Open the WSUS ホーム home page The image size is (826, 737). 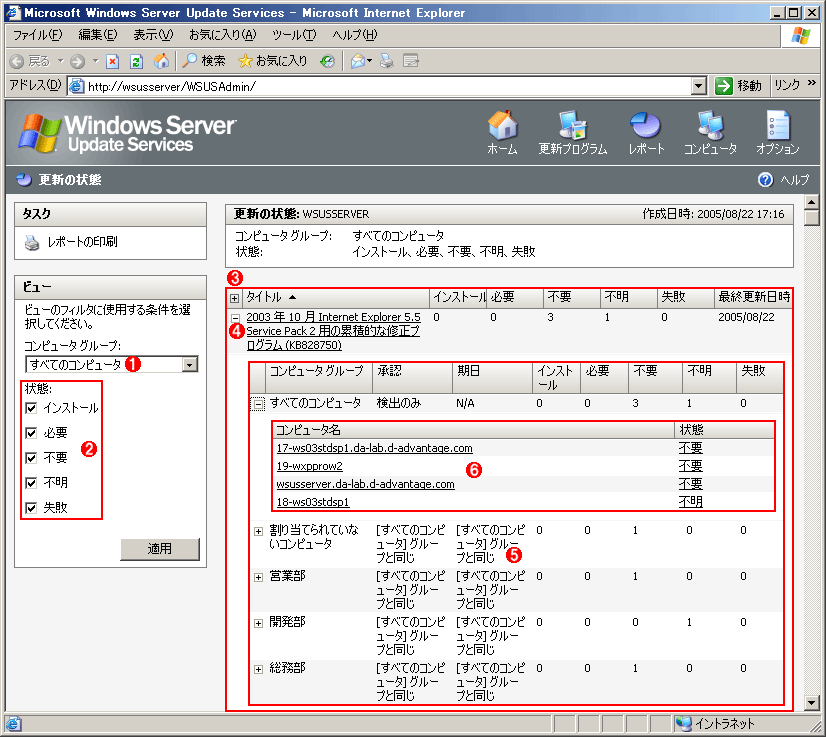point(502,133)
